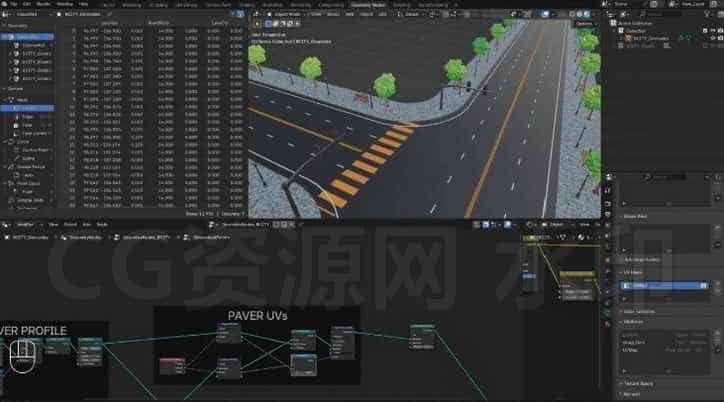The height and width of the screenshot is (402, 724).
Task: Open the viewport Select menu
Action: (333, 14)
